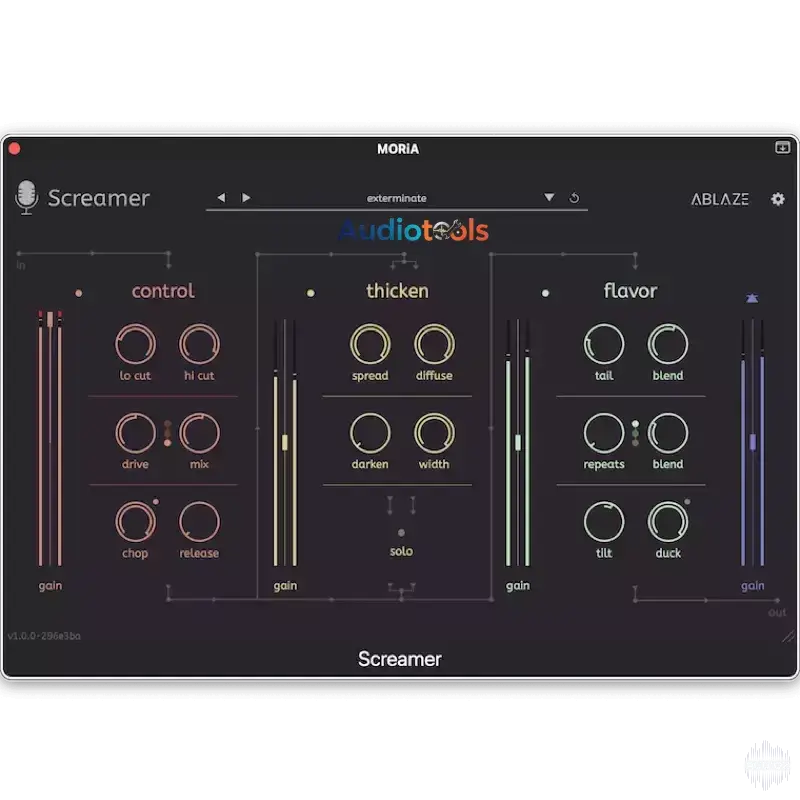Image resolution: width=800 pixels, height=800 pixels.
Task: Click the Audiotools logo
Action: [x=413, y=229]
